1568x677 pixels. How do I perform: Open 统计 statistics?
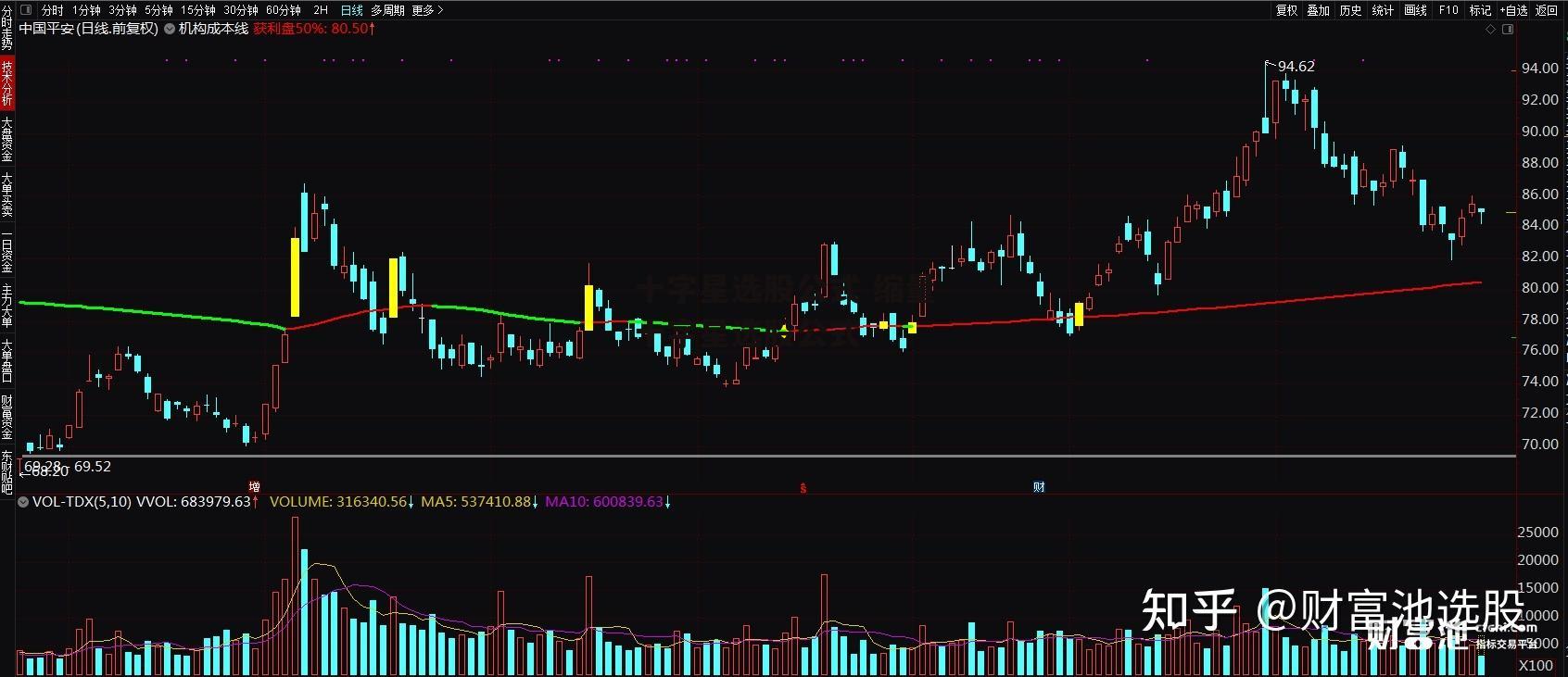point(1383,10)
